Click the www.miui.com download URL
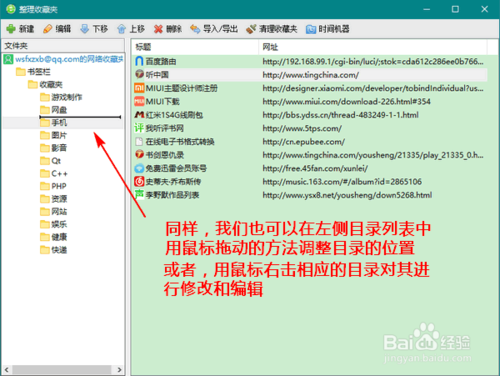500x376 pixels. [346, 101]
